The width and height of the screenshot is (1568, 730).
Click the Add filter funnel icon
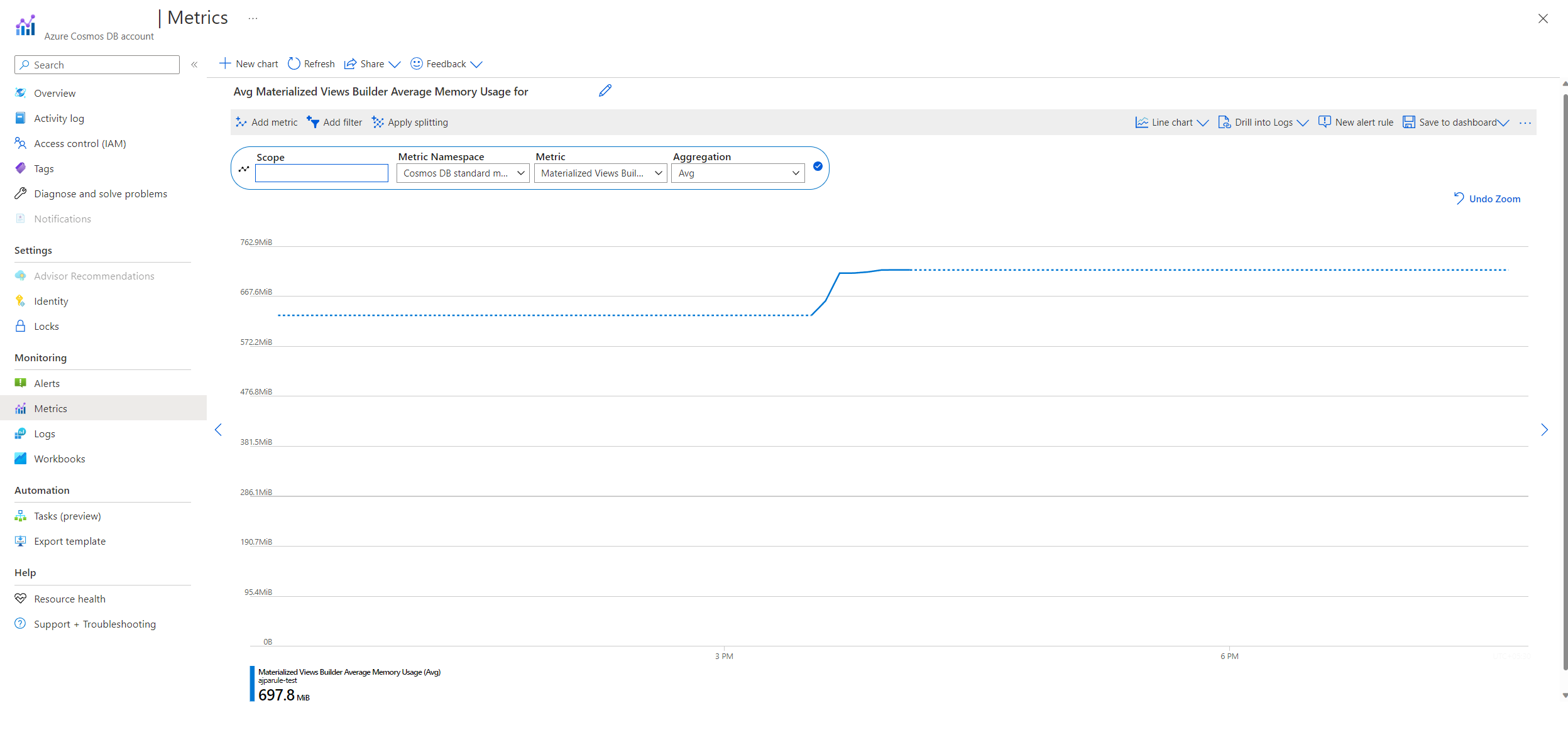tap(313, 123)
